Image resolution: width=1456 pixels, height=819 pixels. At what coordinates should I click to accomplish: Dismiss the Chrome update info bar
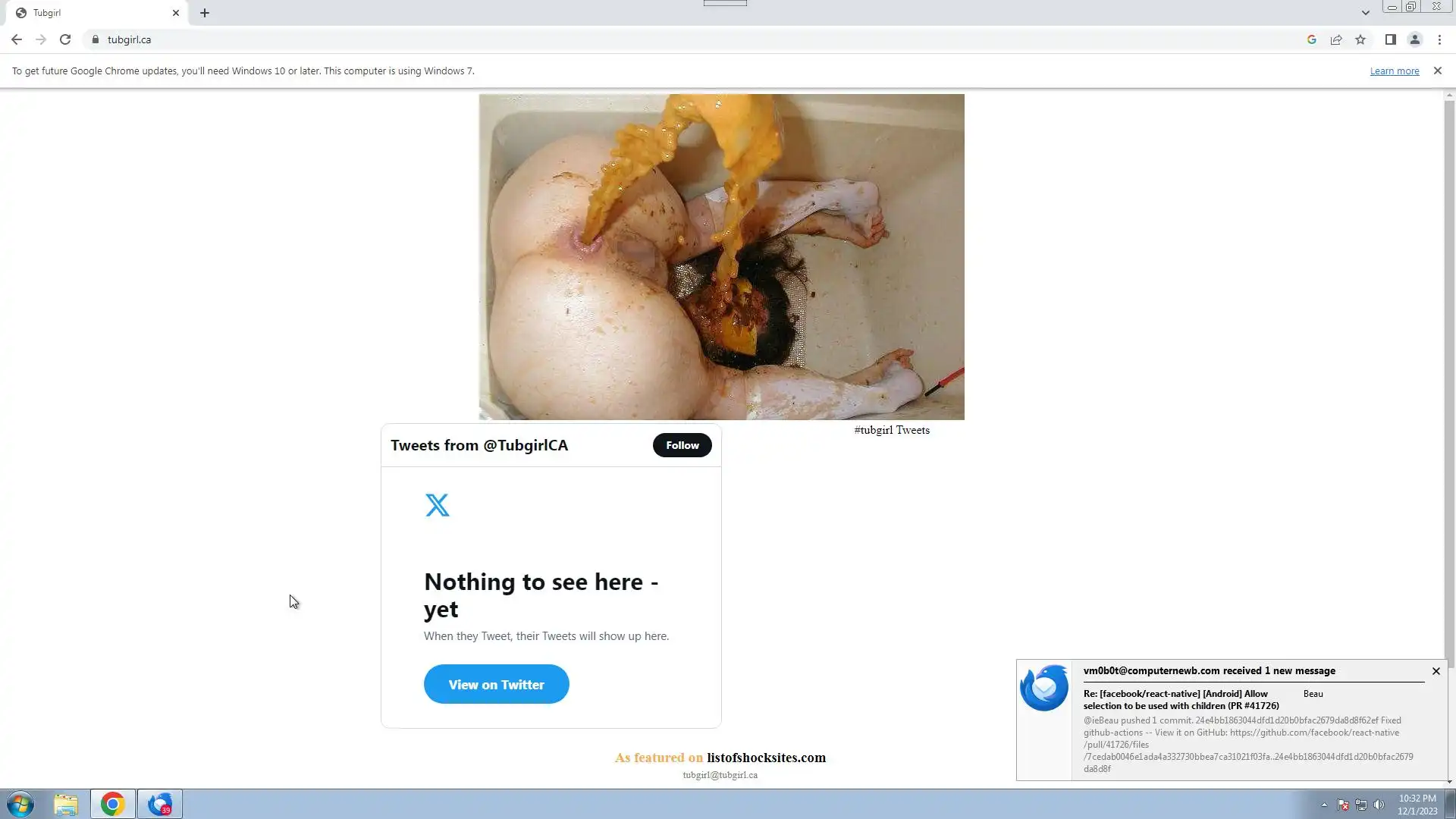click(x=1437, y=71)
